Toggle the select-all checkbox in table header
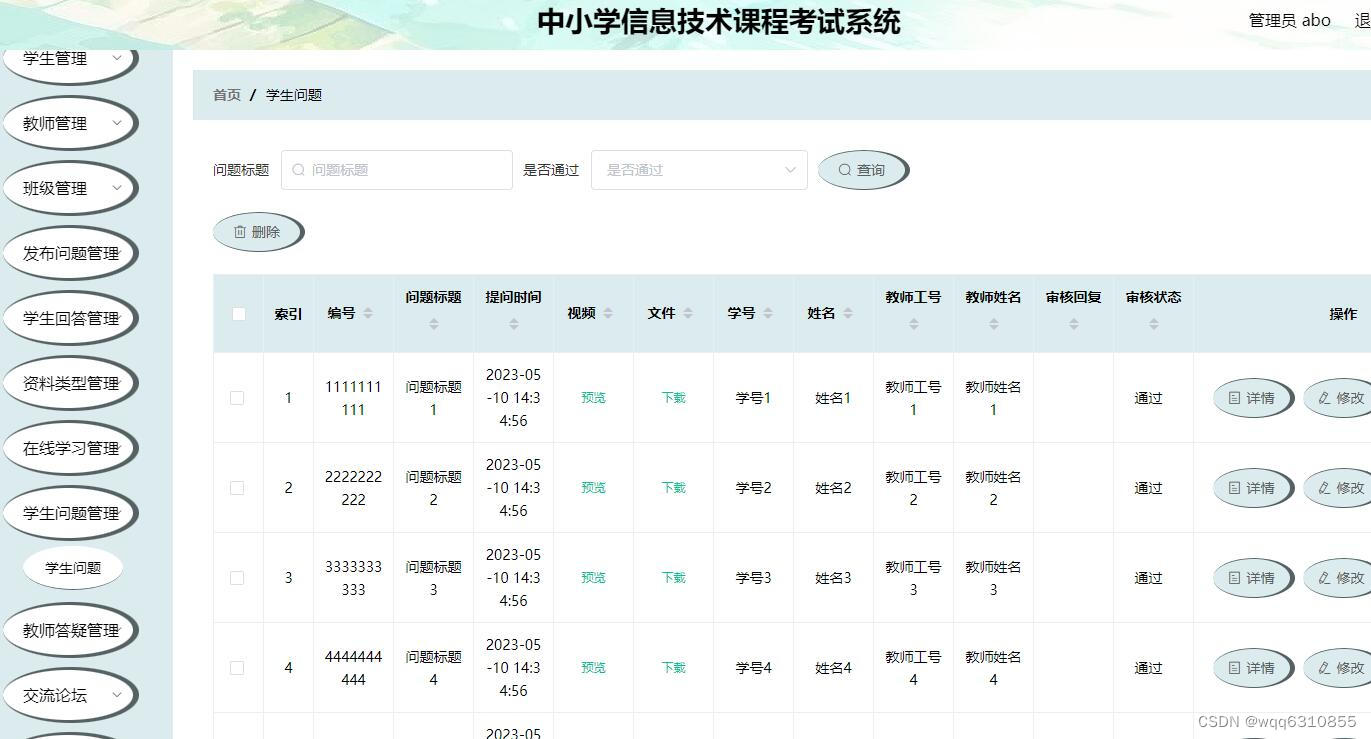The width and height of the screenshot is (1371, 739). [x=238, y=313]
